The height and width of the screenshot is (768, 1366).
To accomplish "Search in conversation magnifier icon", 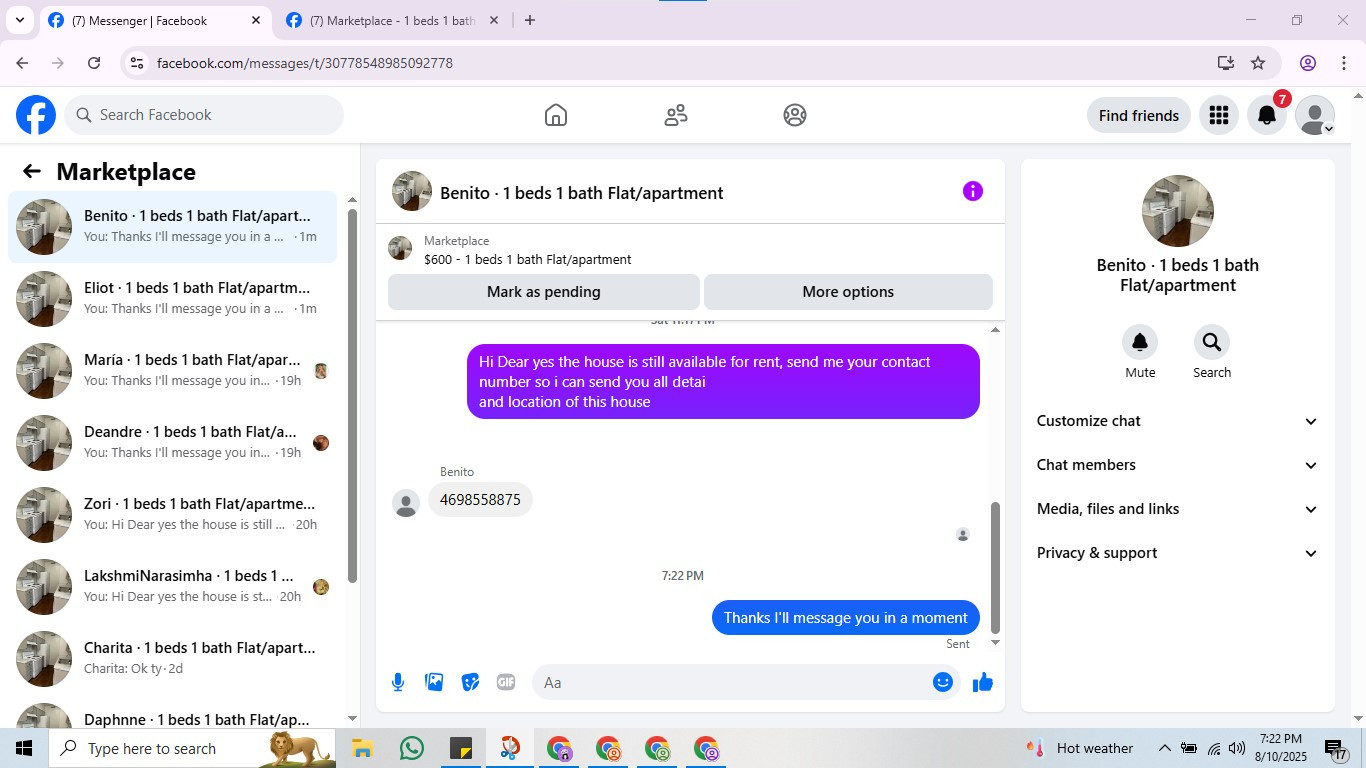I will (1212, 343).
